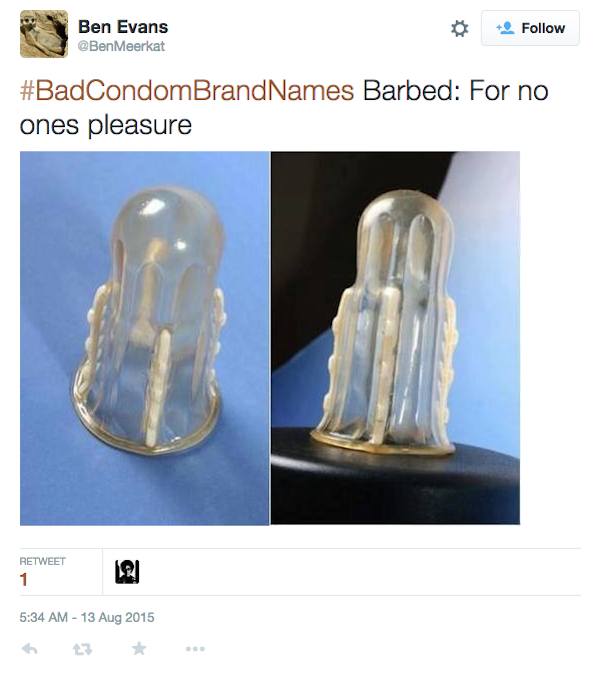The width and height of the screenshot is (600, 673).
Task: Enlarge the left photo on blue background
Action: 144,338
